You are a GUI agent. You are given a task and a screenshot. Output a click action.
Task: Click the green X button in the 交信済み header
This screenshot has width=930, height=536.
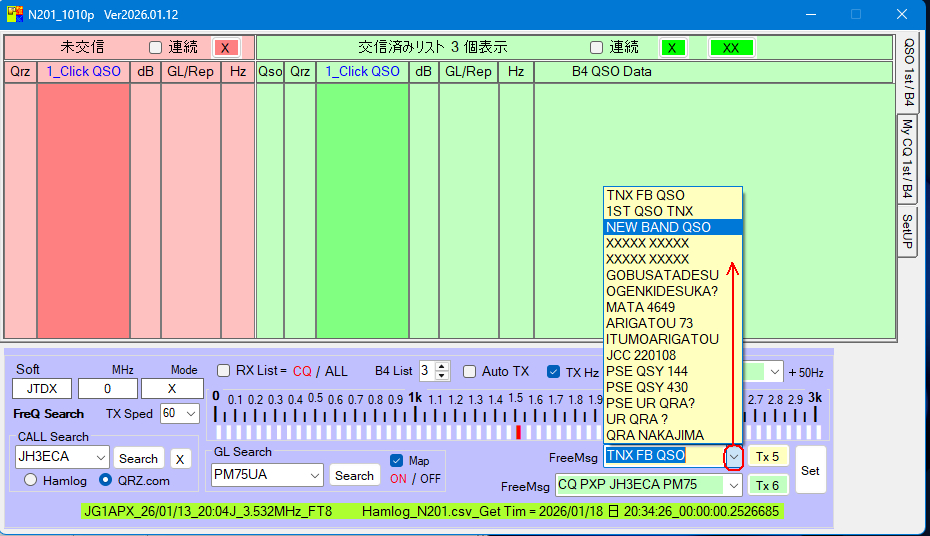pyautogui.click(x=673, y=48)
